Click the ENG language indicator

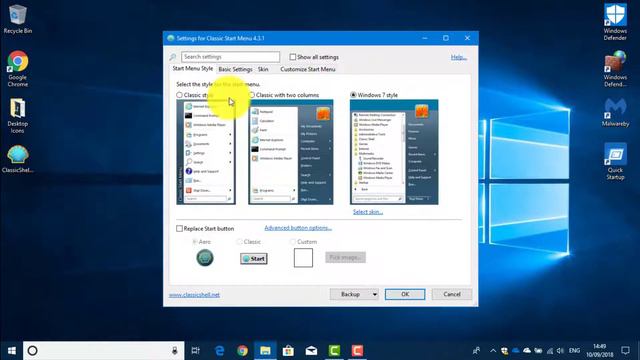[574, 351]
